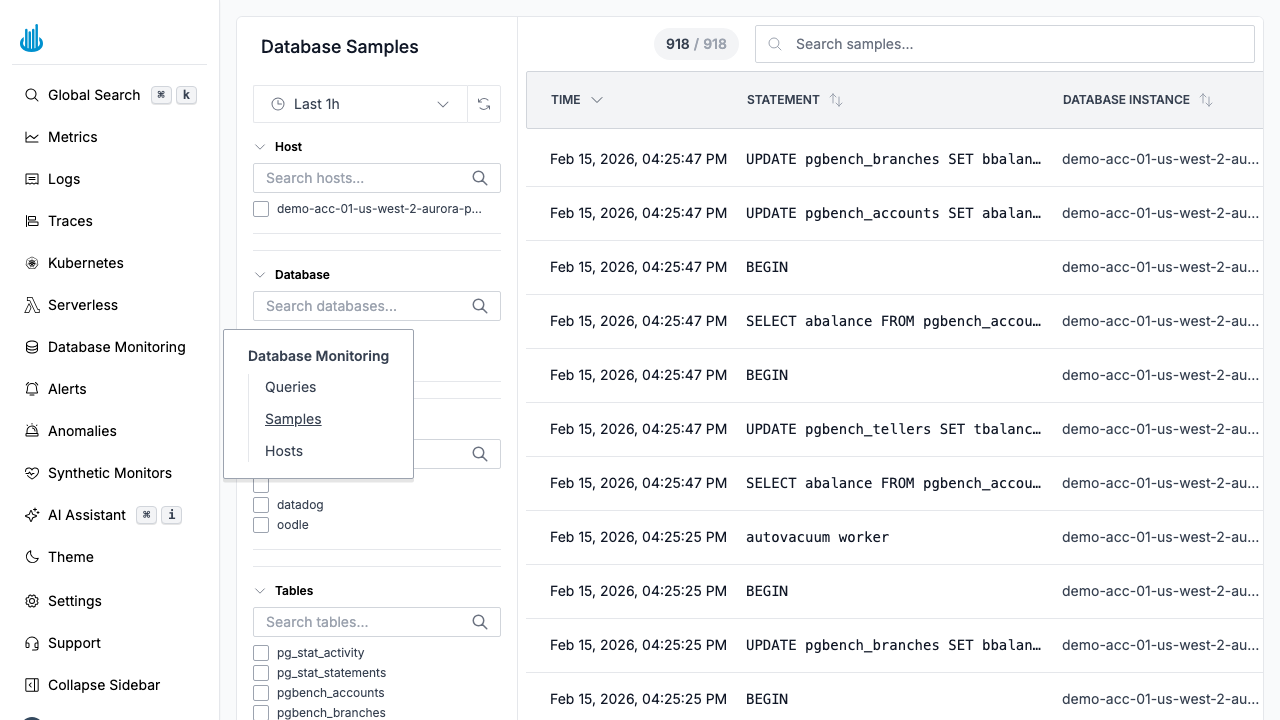Select the Serverless sidebar icon
1280x720 pixels.
[31, 305]
